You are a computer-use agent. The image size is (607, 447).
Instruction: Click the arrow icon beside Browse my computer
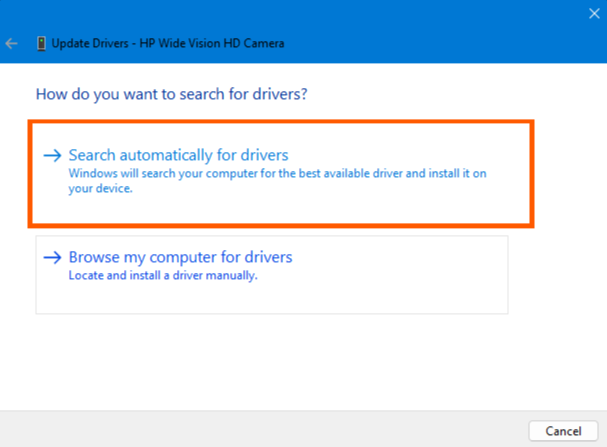click(53, 258)
